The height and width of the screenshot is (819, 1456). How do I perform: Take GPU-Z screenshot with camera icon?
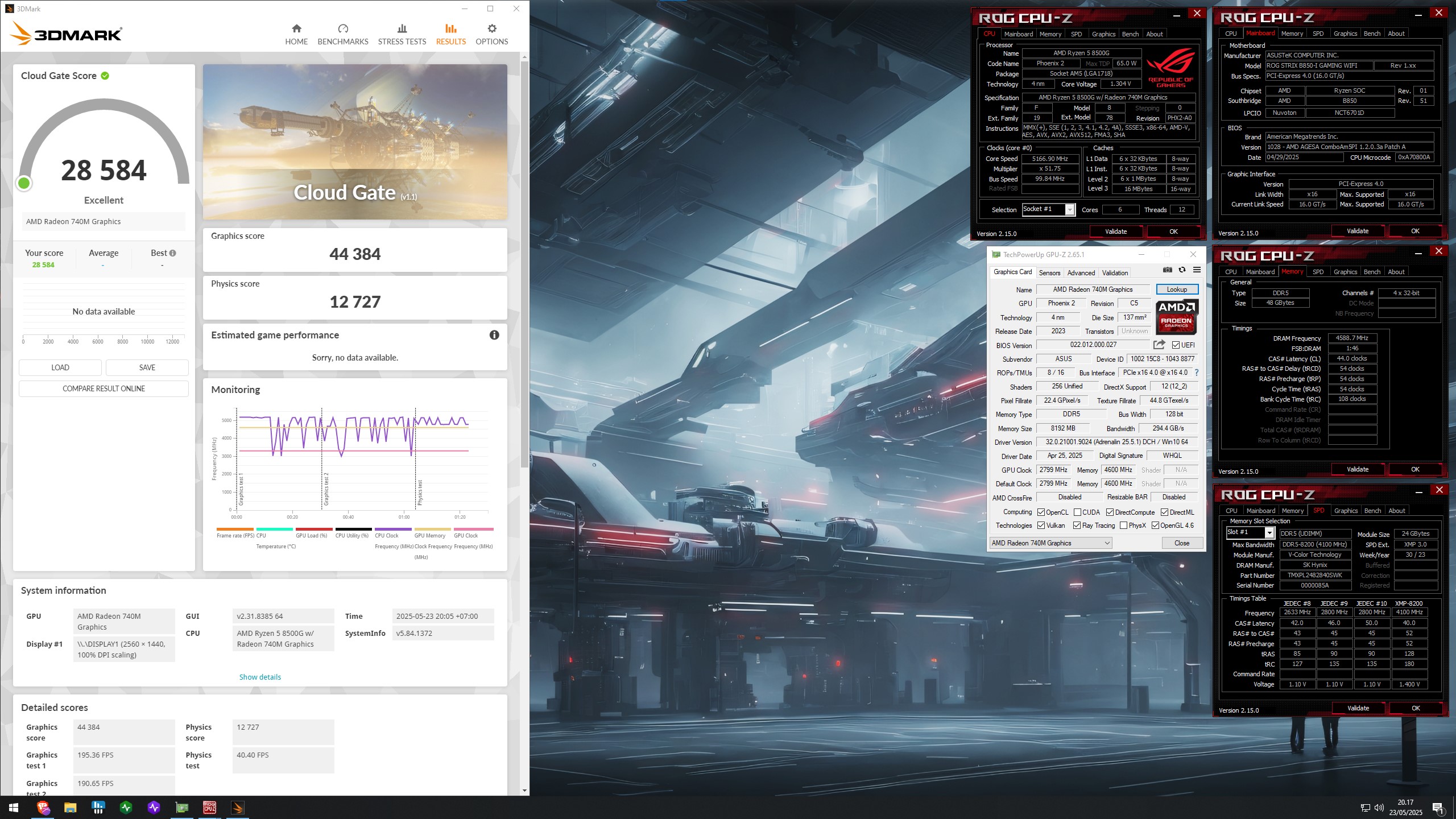(x=1168, y=270)
